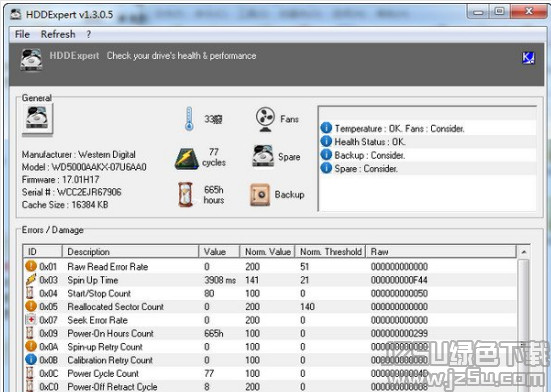Click the errors table vertical scrollbar track
Image resolution: width=551 pixels, height=392 pixels.
coord(523,325)
